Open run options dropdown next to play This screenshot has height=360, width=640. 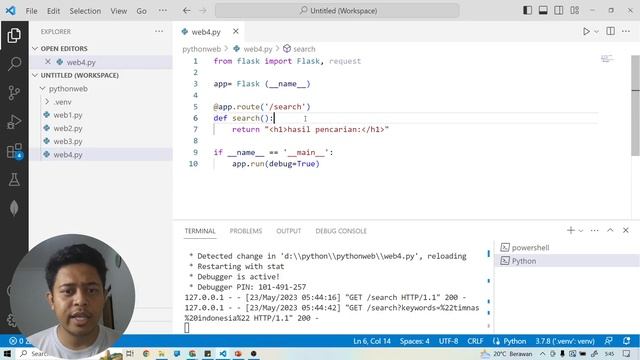596,31
